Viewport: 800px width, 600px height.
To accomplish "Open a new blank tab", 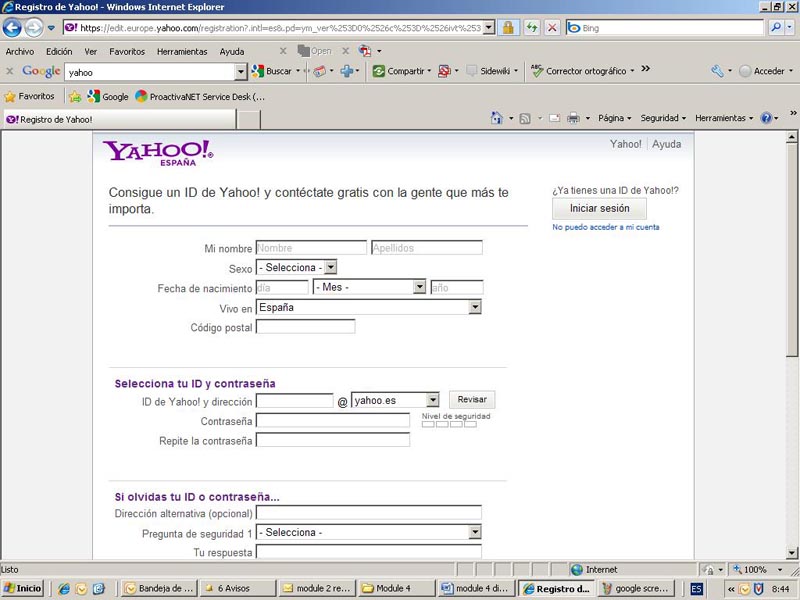I will [x=249, y=119].
